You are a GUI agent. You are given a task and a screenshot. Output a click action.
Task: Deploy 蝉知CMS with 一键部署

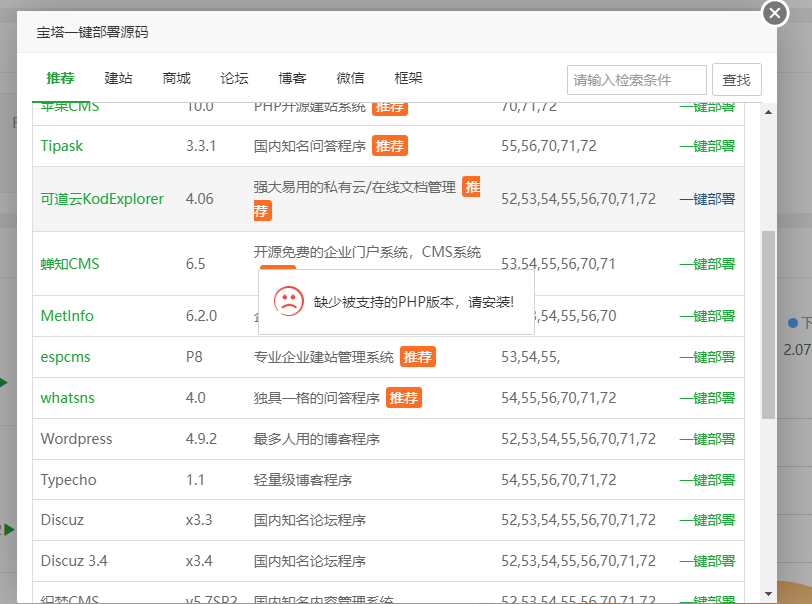pos(707,264)
